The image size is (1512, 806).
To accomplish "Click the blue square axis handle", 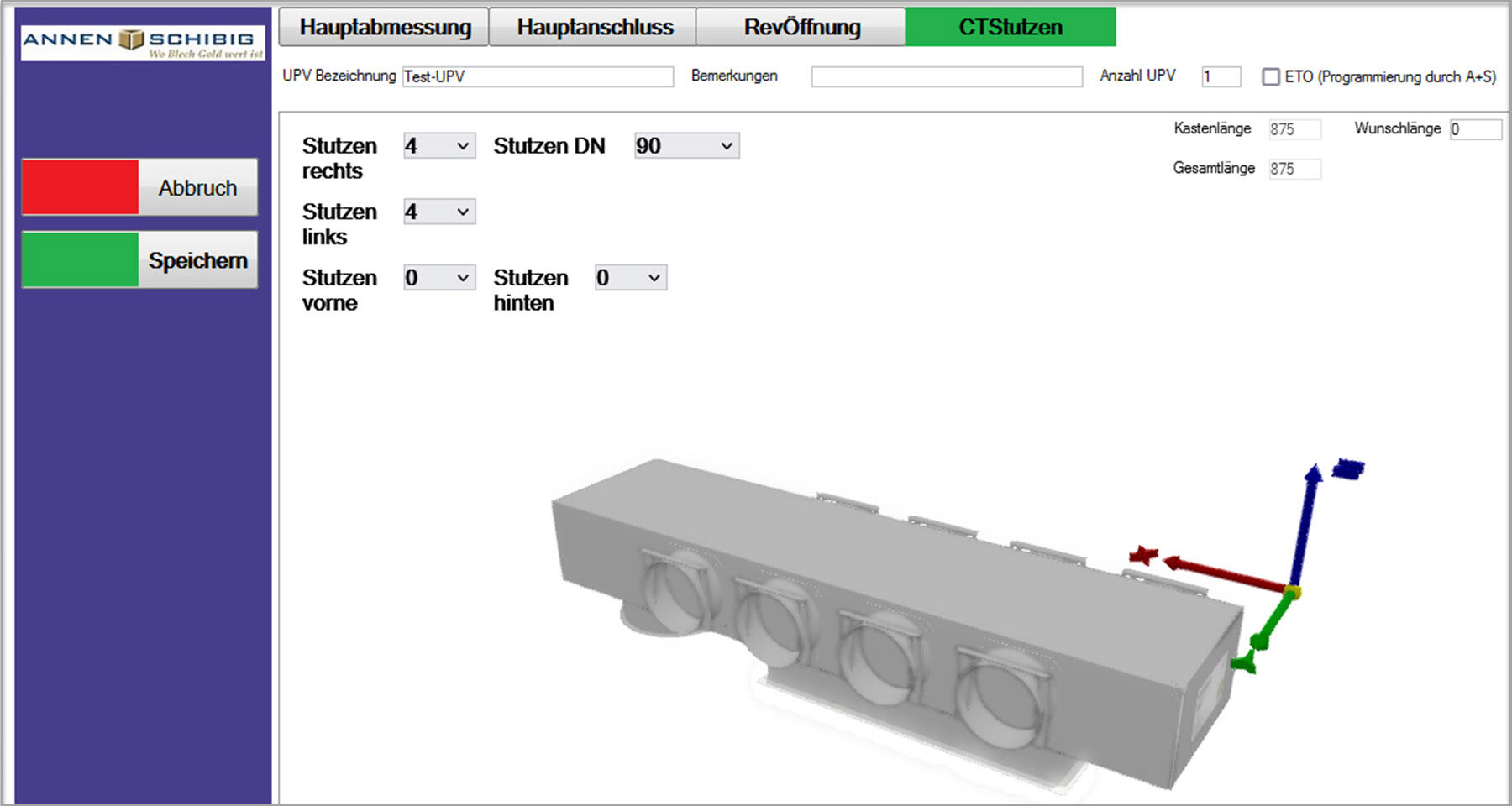I will coord(1348,468).
